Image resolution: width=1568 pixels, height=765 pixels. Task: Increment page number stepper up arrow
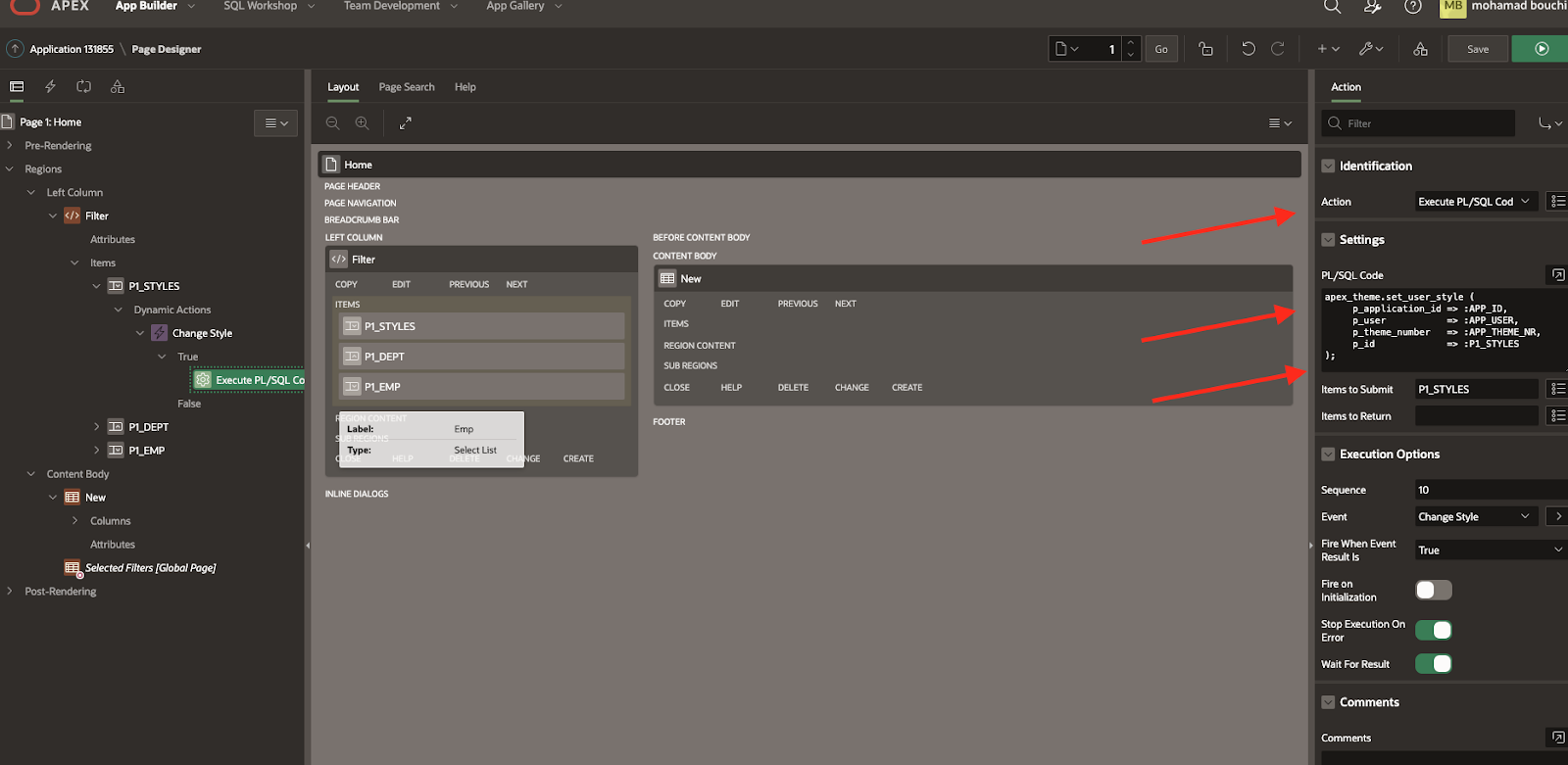(x=1131, y=42)
